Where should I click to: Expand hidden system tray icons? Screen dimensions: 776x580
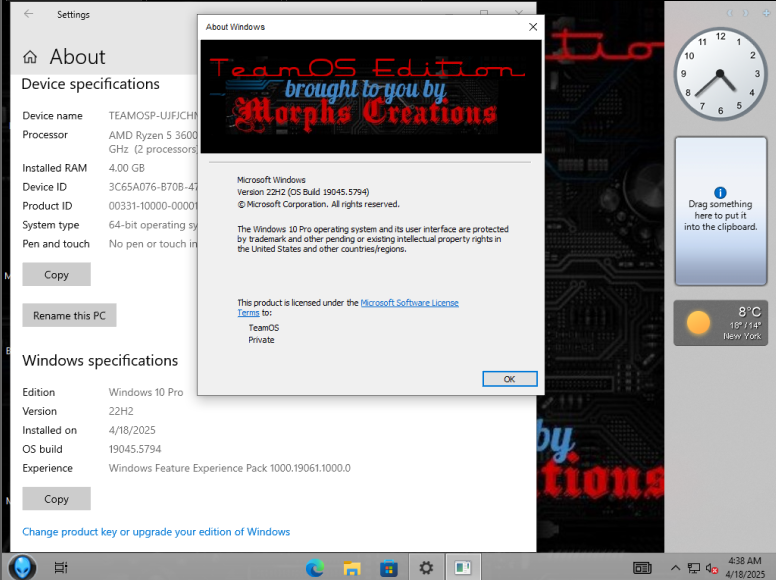point(675,568)
